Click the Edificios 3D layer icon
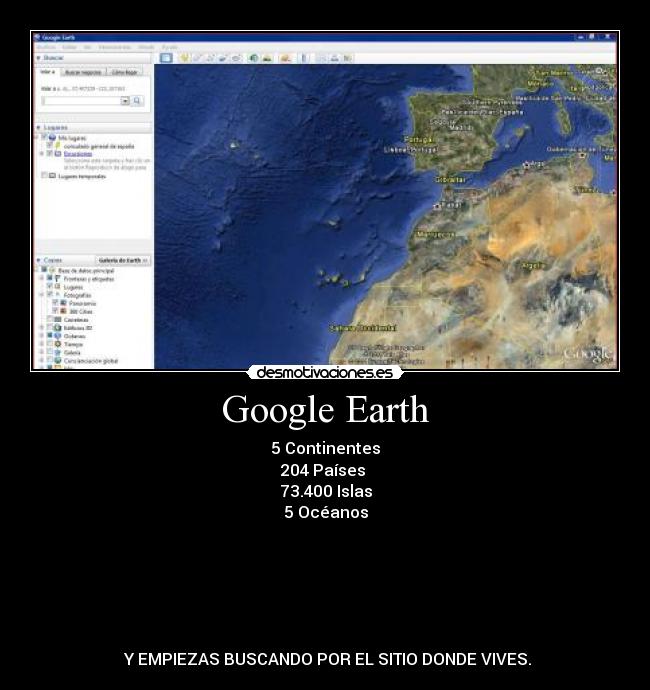This screenshot has height=690, width=650. click(x=58, y=328)
